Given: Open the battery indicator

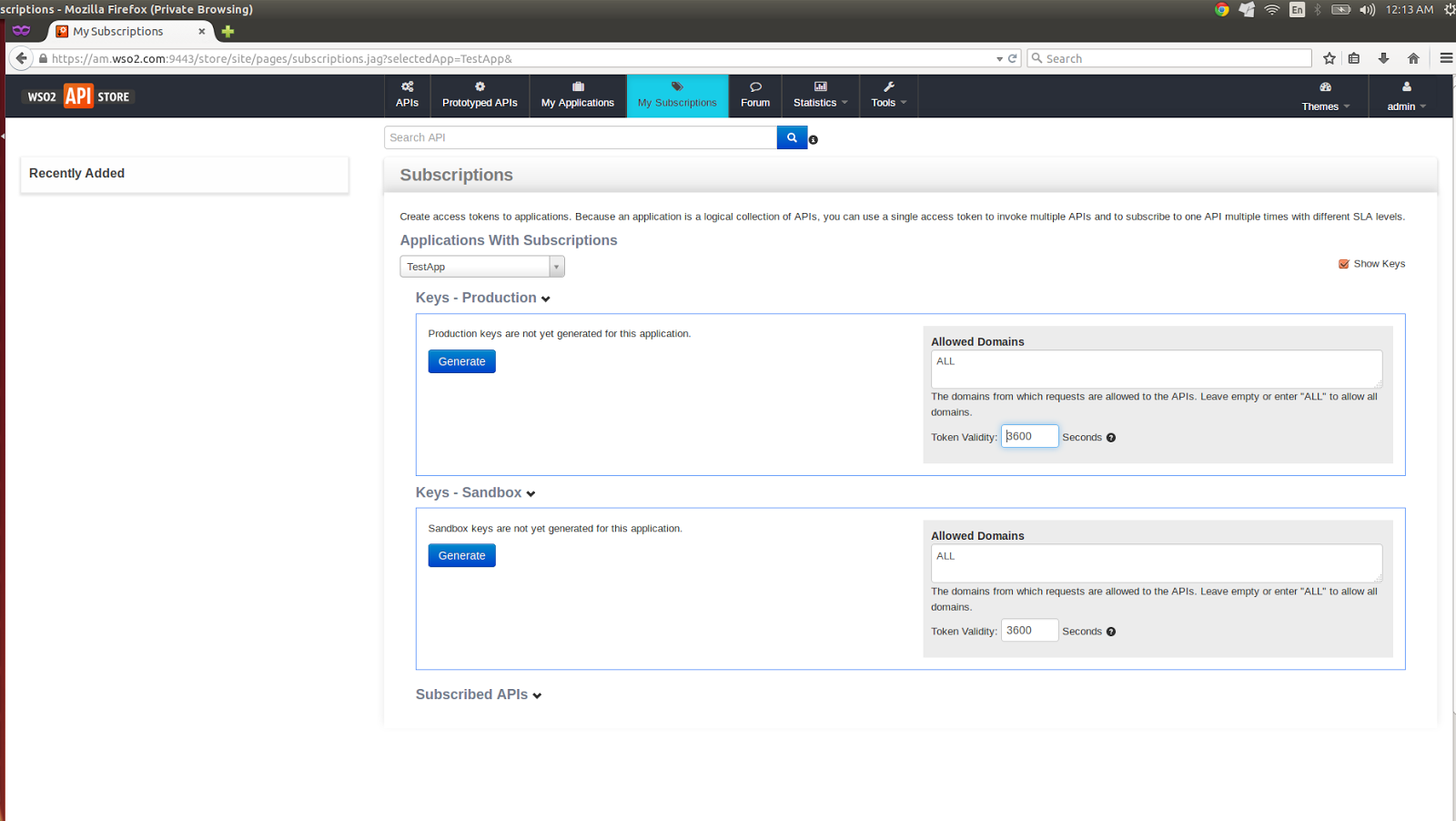Looking at the screenshot, I should pyautogui.click(x=1341, y=9).
